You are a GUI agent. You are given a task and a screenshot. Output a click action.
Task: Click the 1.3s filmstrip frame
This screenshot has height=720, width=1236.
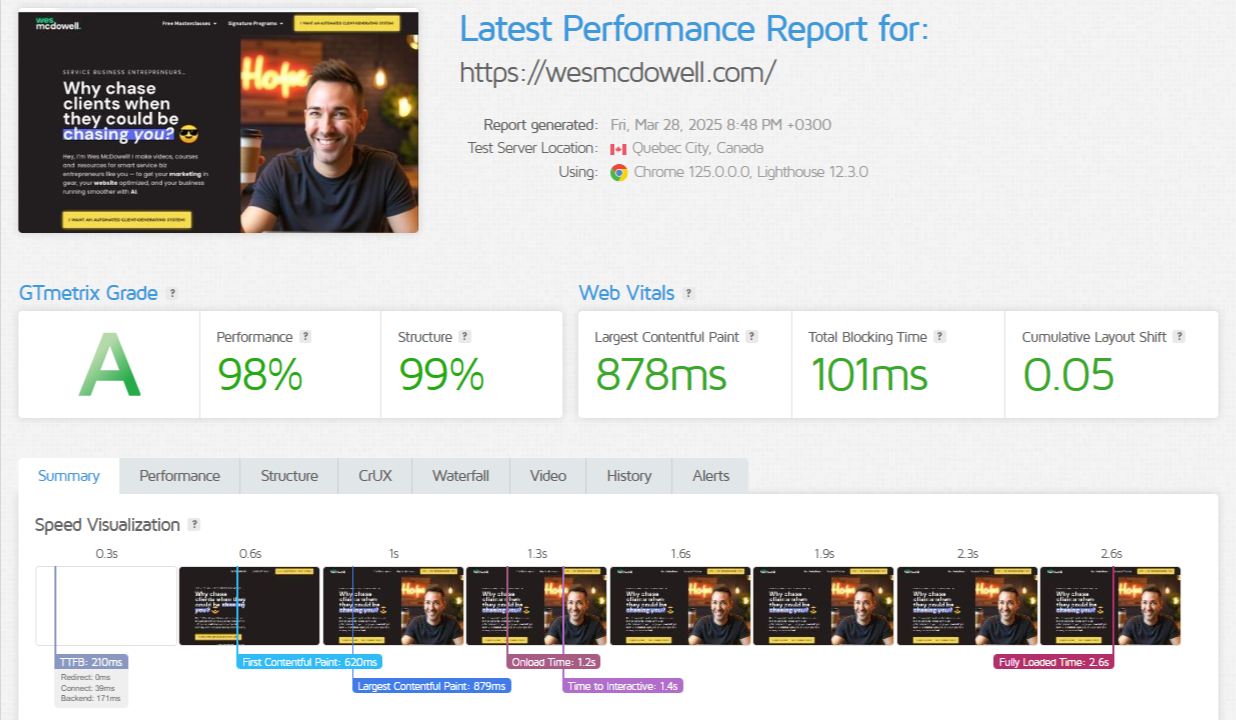click(537, 606)
